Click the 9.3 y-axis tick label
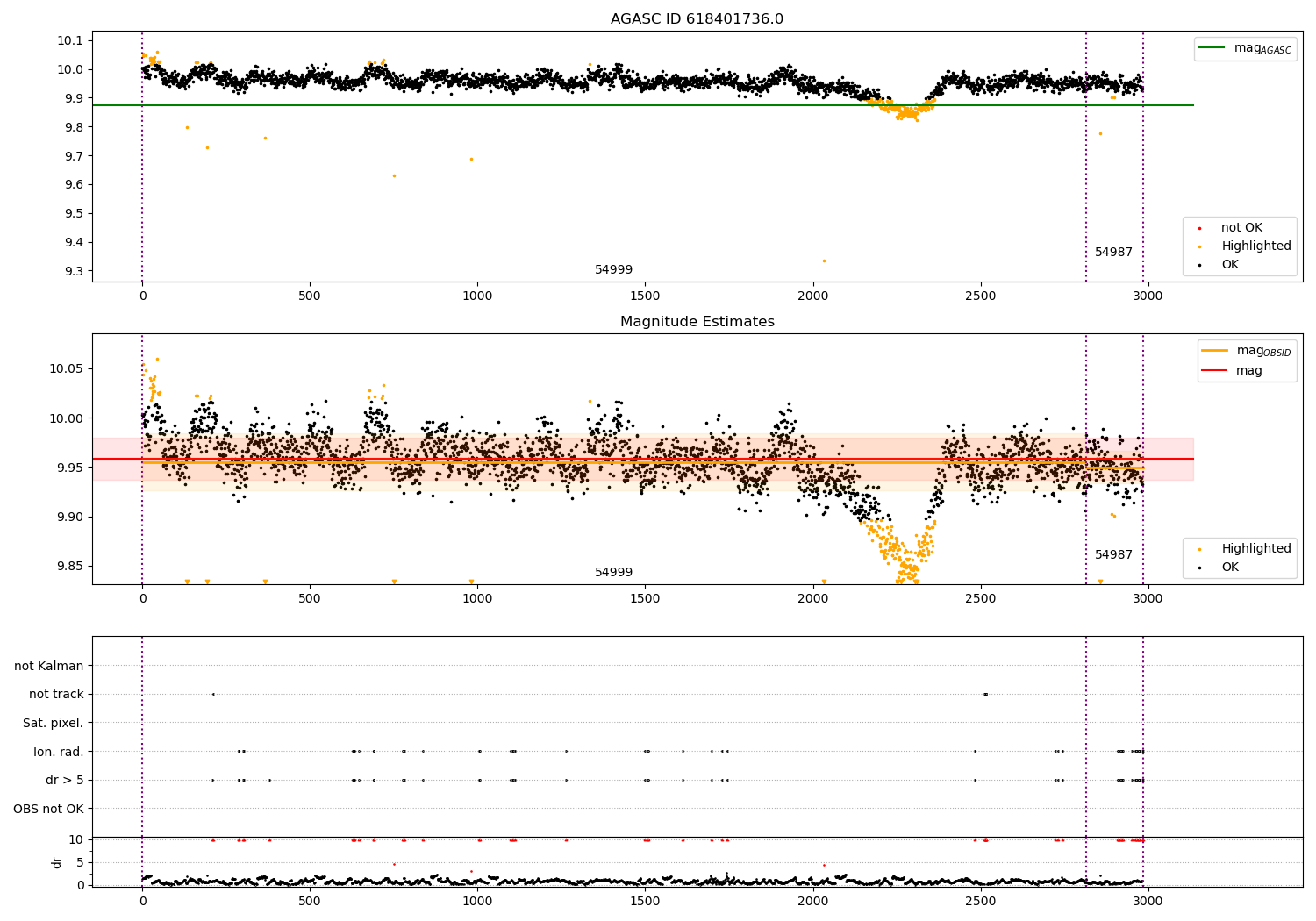Image resolution: width=1316 pixels, height=921 pixels. 73,272
